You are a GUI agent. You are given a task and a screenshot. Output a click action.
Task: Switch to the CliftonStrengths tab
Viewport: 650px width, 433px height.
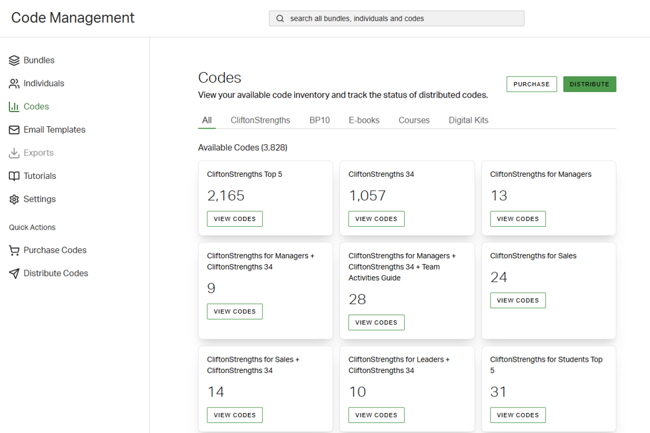[x=260, y=120]
